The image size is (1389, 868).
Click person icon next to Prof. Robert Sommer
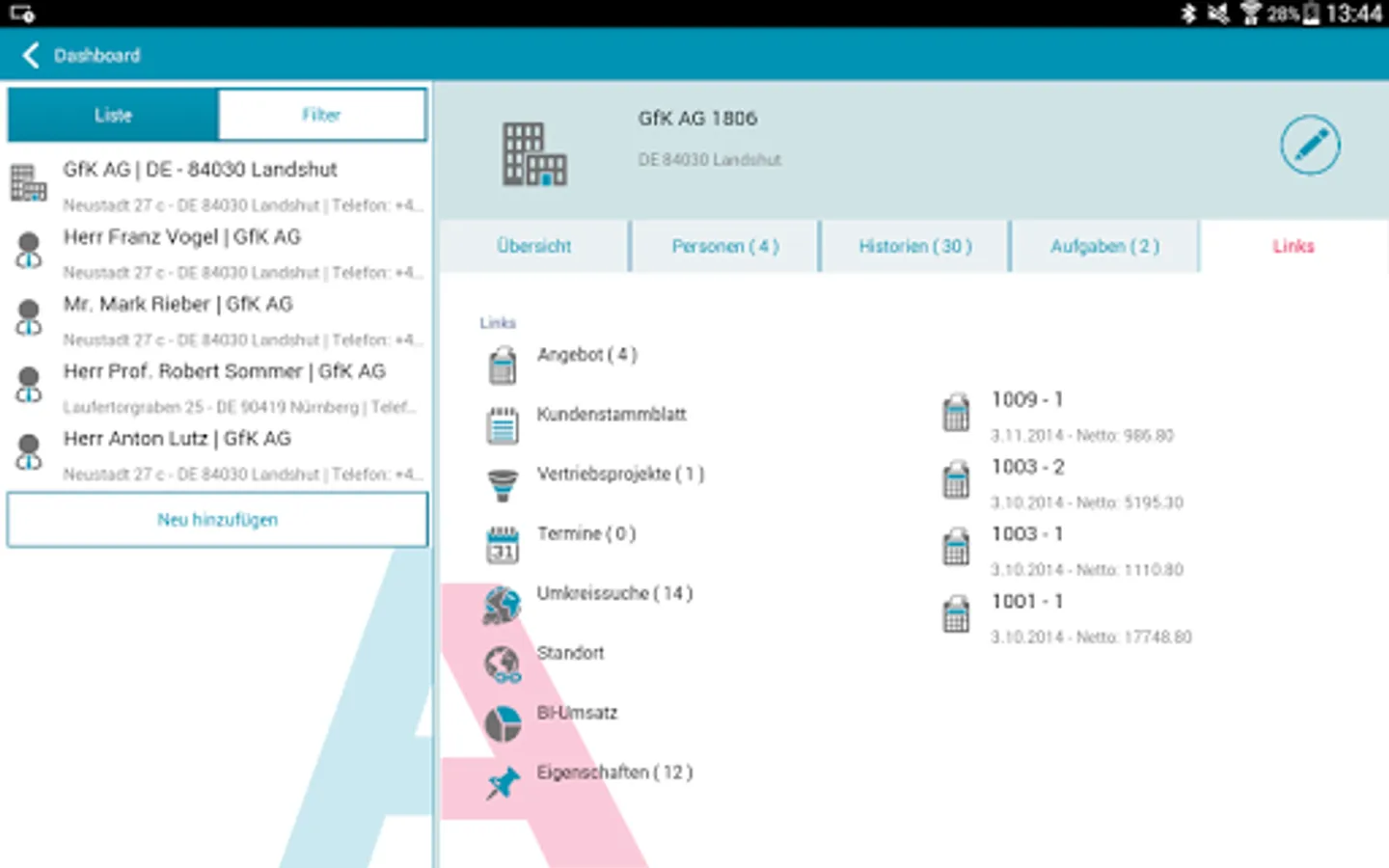tap(29, 385)
